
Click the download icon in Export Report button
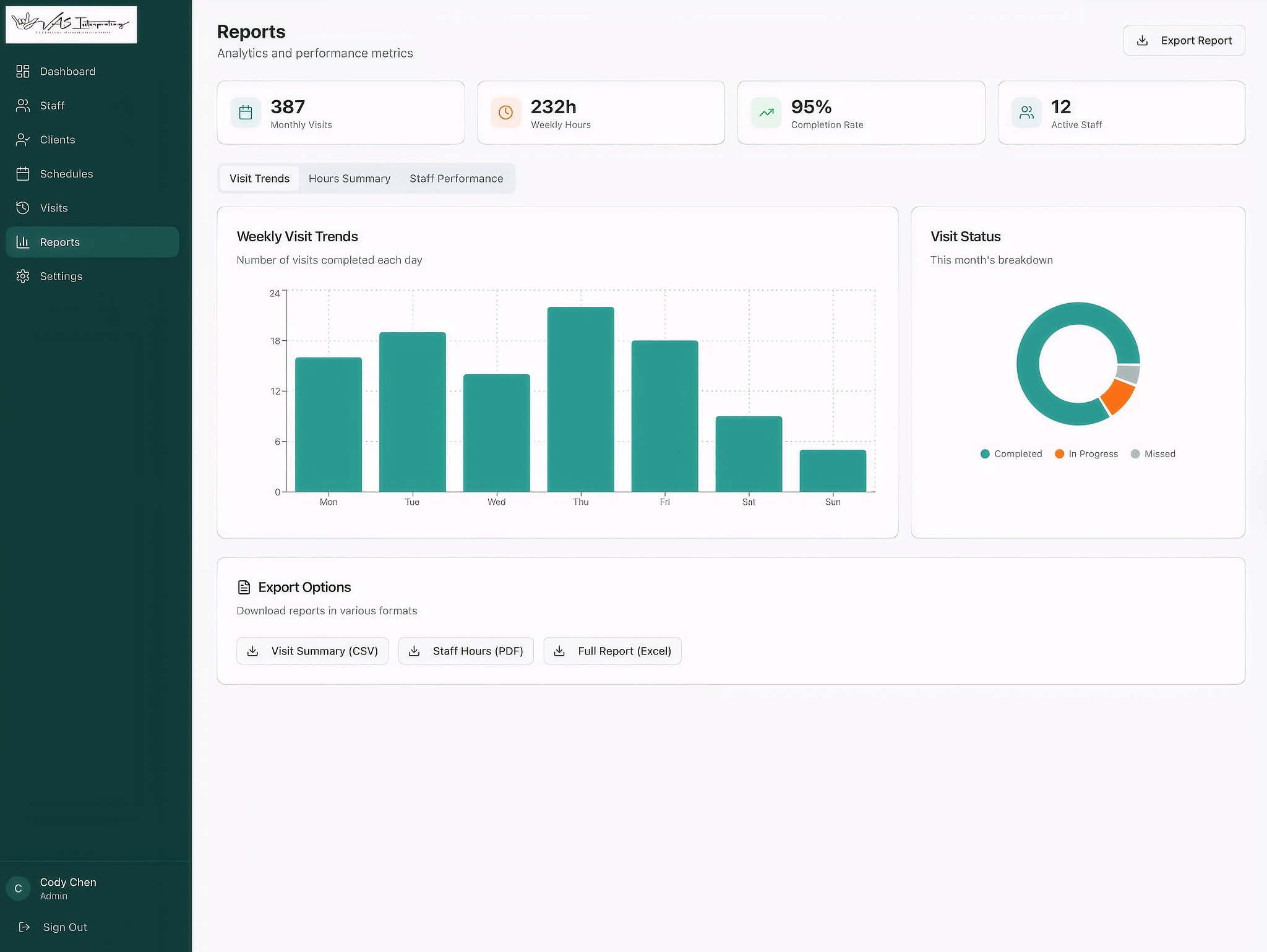[1143, 40]
